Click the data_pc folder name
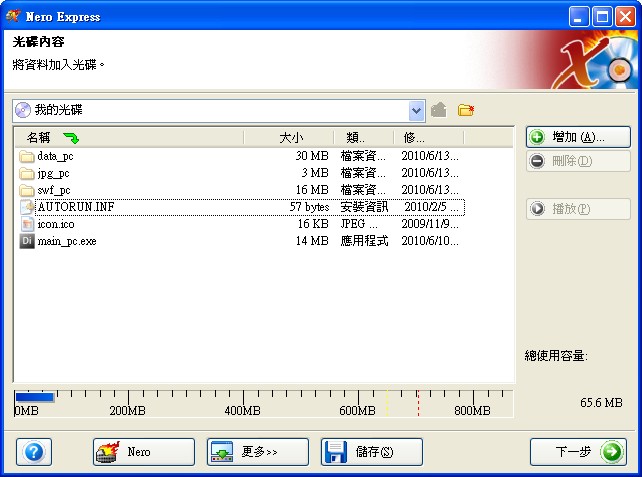The width and height of the screenshot is (642, 477). [55, 156]
